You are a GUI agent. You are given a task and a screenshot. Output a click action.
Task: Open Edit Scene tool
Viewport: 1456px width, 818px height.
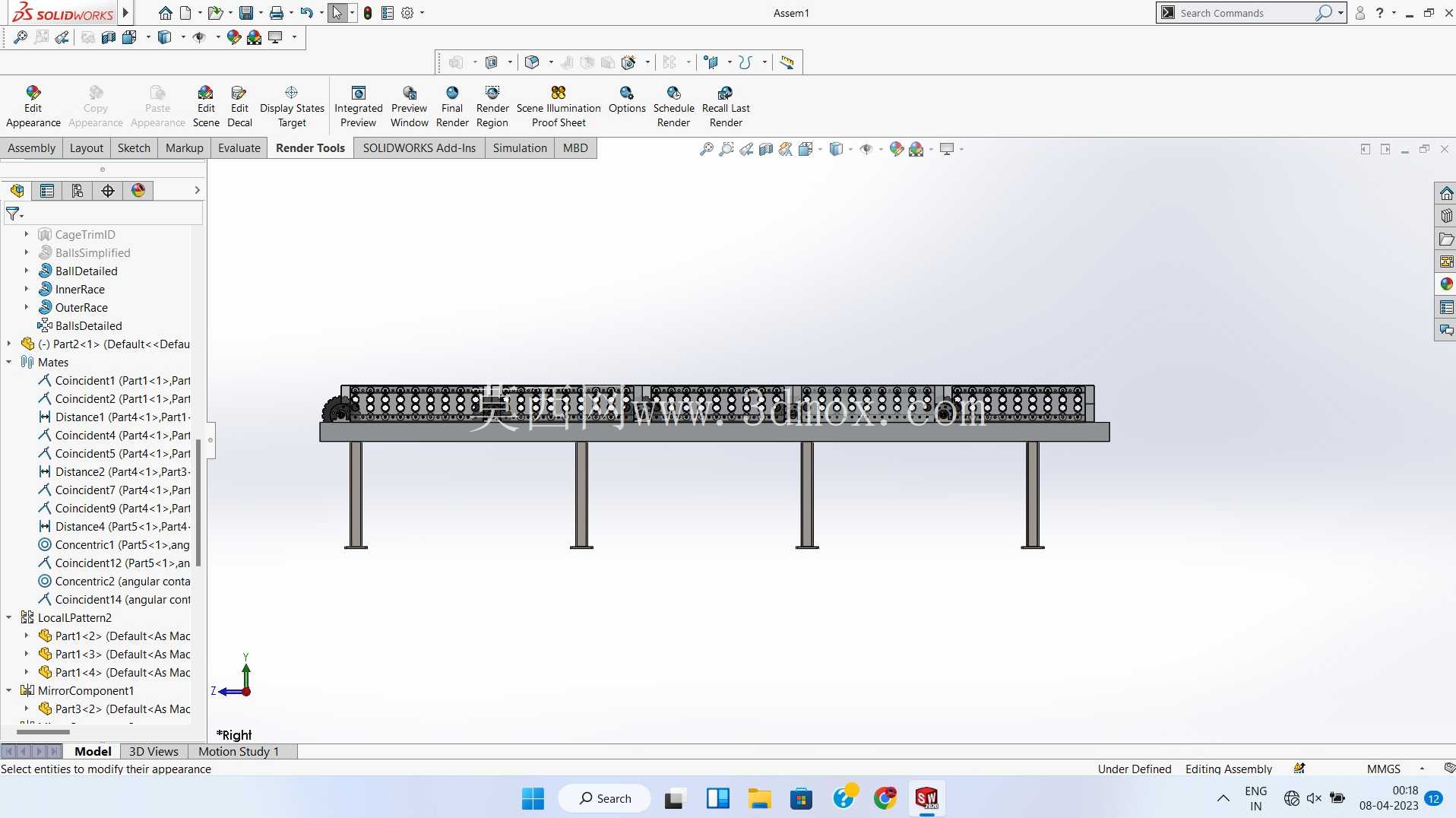(x=206, y=106)
